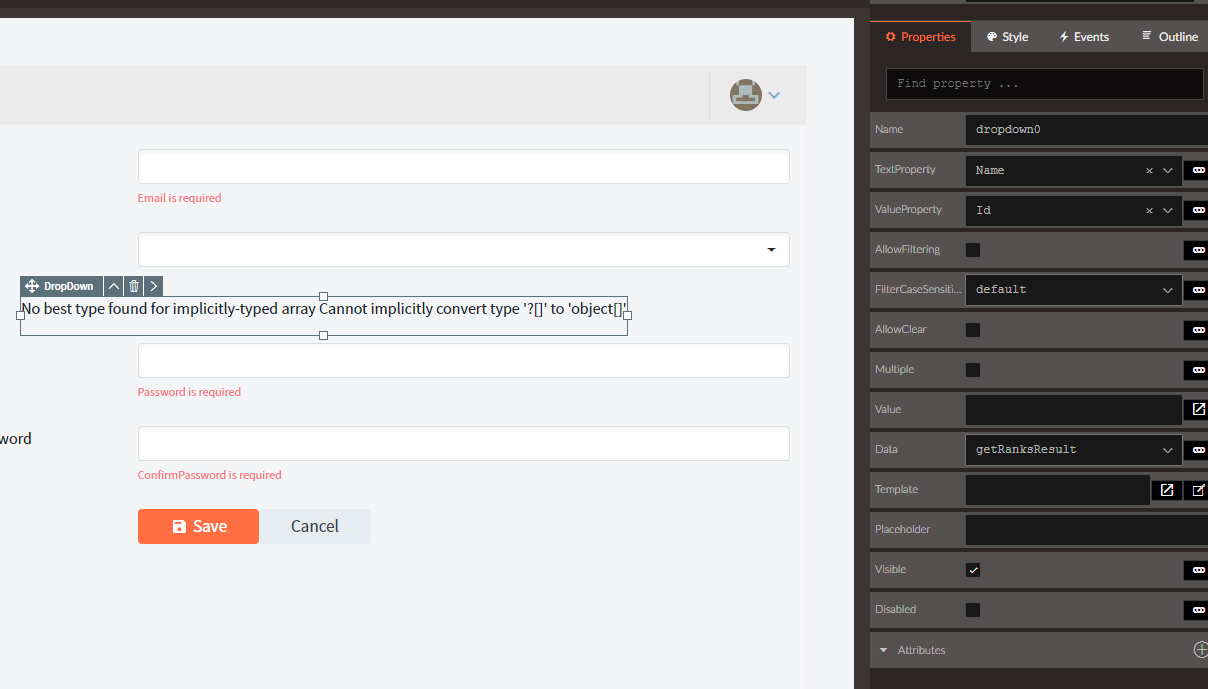Open the form dropdown below Email field
The image size is (1208, 689).
tap(464, 250)
